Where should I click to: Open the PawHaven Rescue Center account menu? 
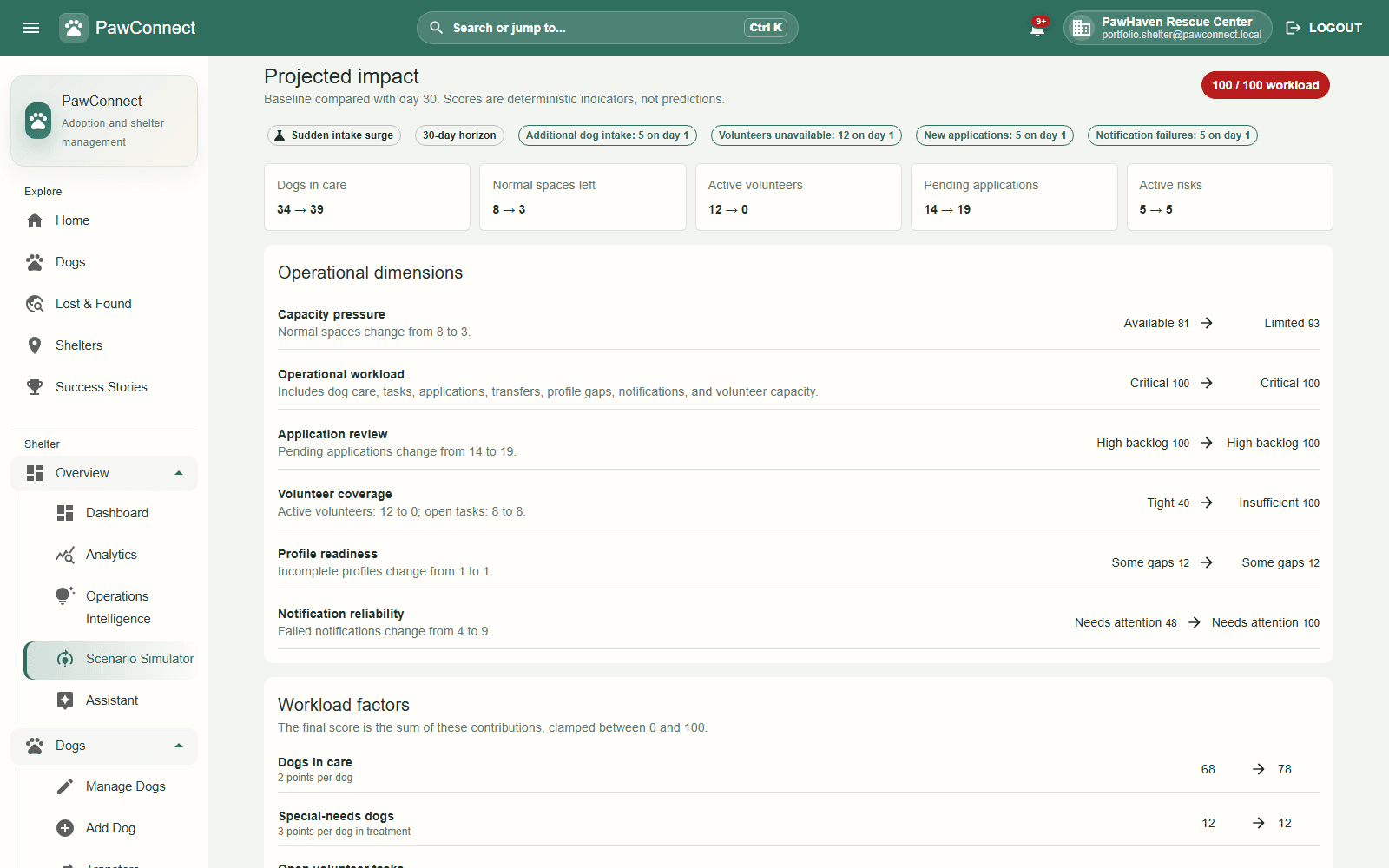coord(1168,28)
